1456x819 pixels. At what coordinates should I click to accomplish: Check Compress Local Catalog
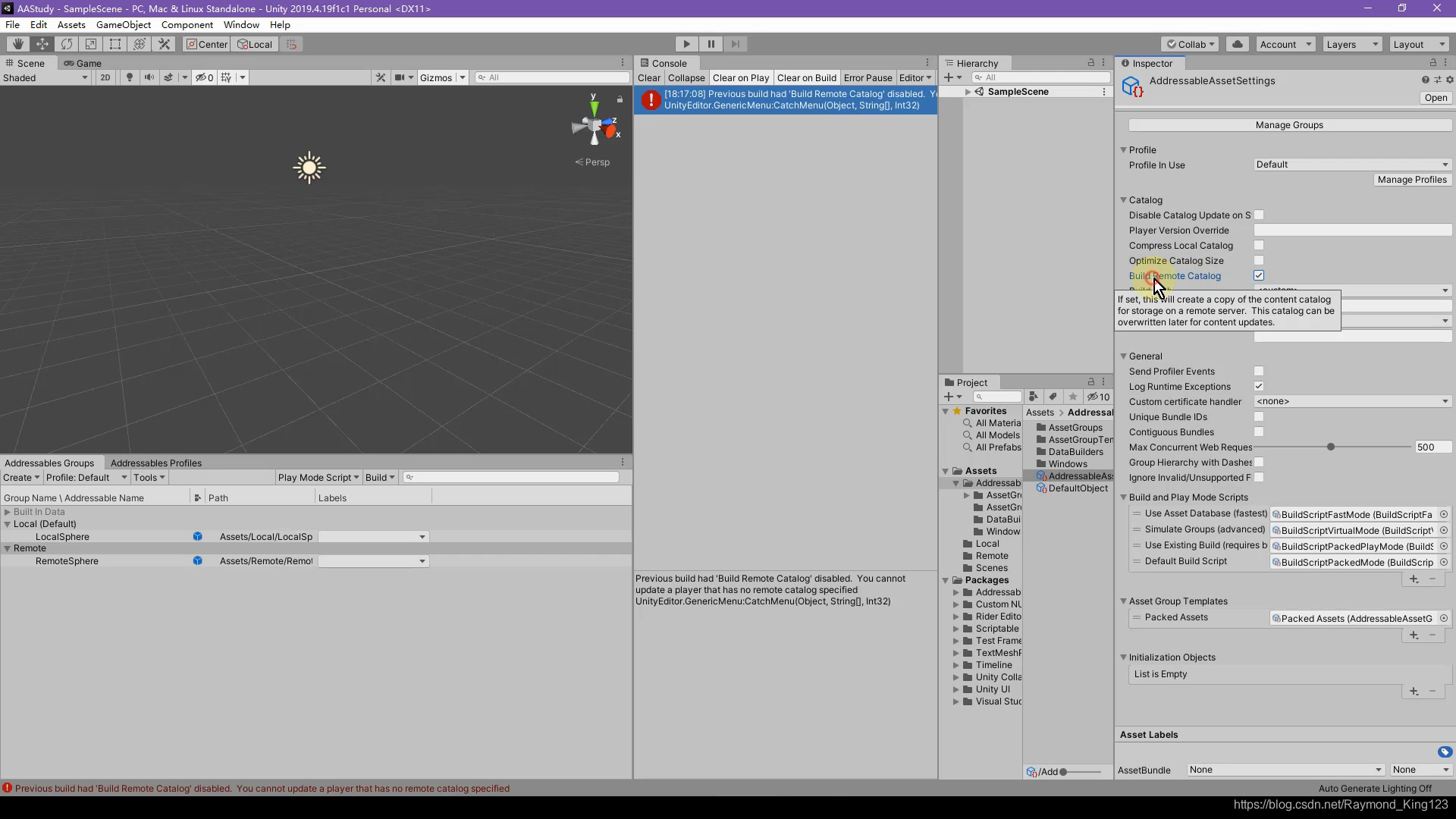point(1259,245)
